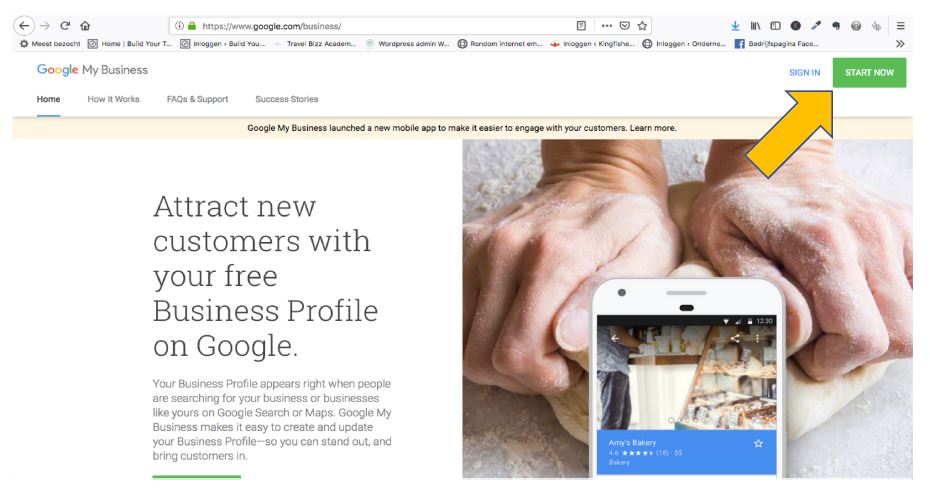Viewport: 930px width, 493px height.
Task: Open the FAQs & Support tab
Action: click(198, 99)
